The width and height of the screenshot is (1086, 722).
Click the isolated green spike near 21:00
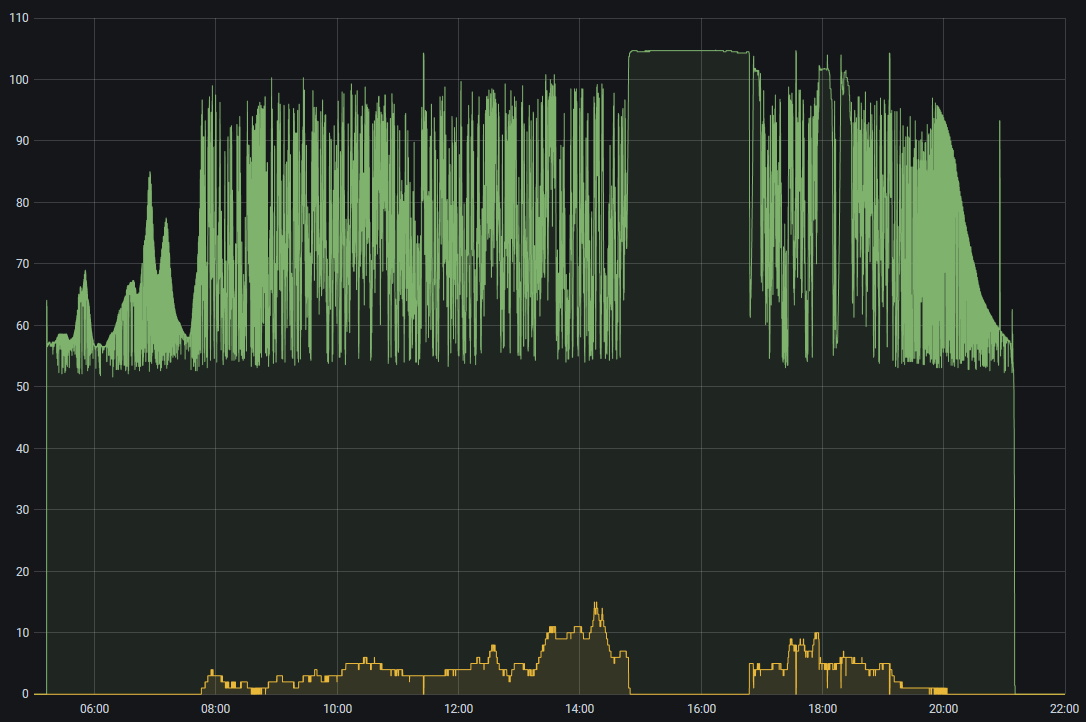pos(999,122)
